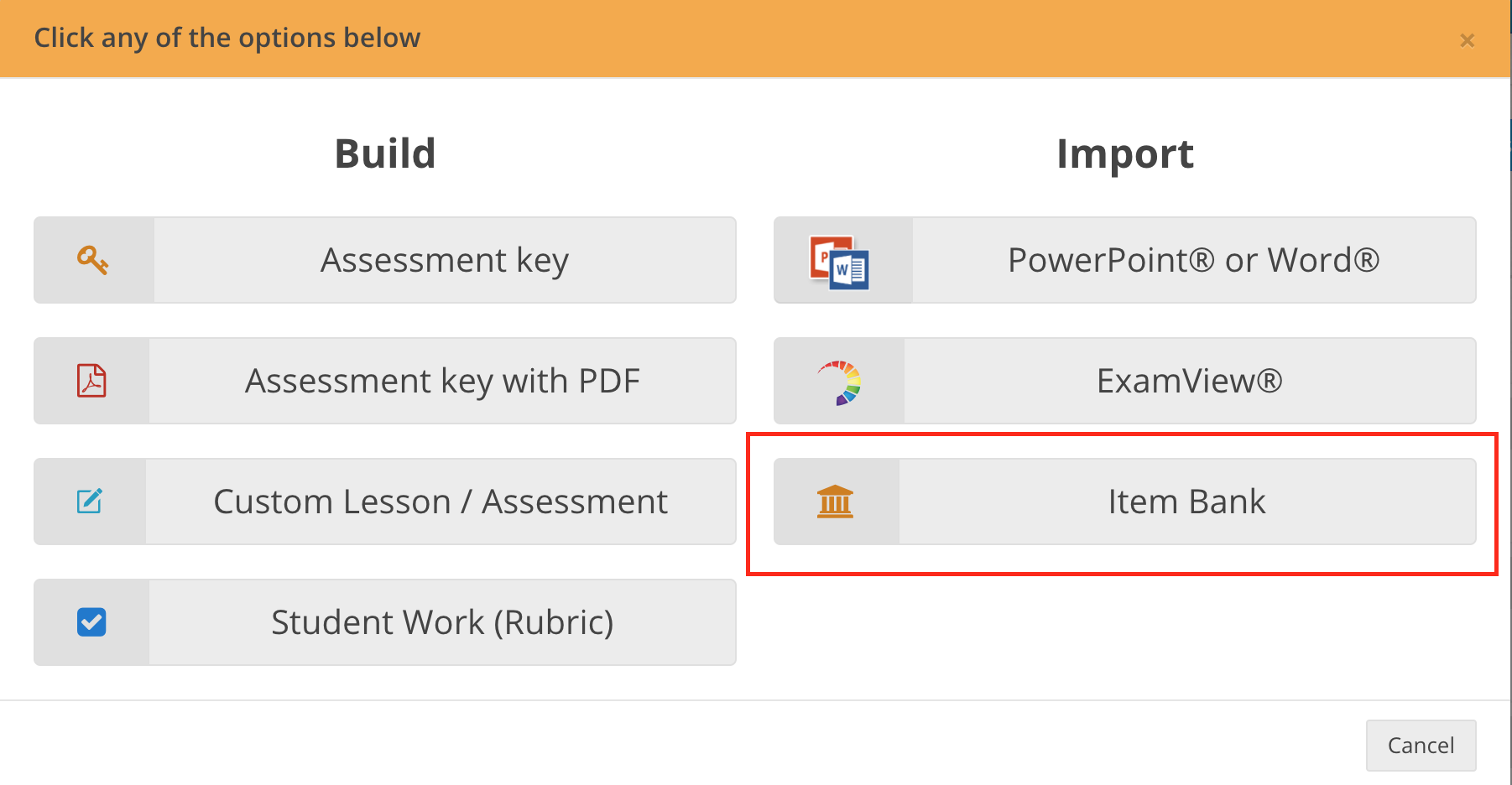This screenshot has width=1512, height=785.
Task: Click the blue checkmark rubric icon
Action: (x=91, y=622)
